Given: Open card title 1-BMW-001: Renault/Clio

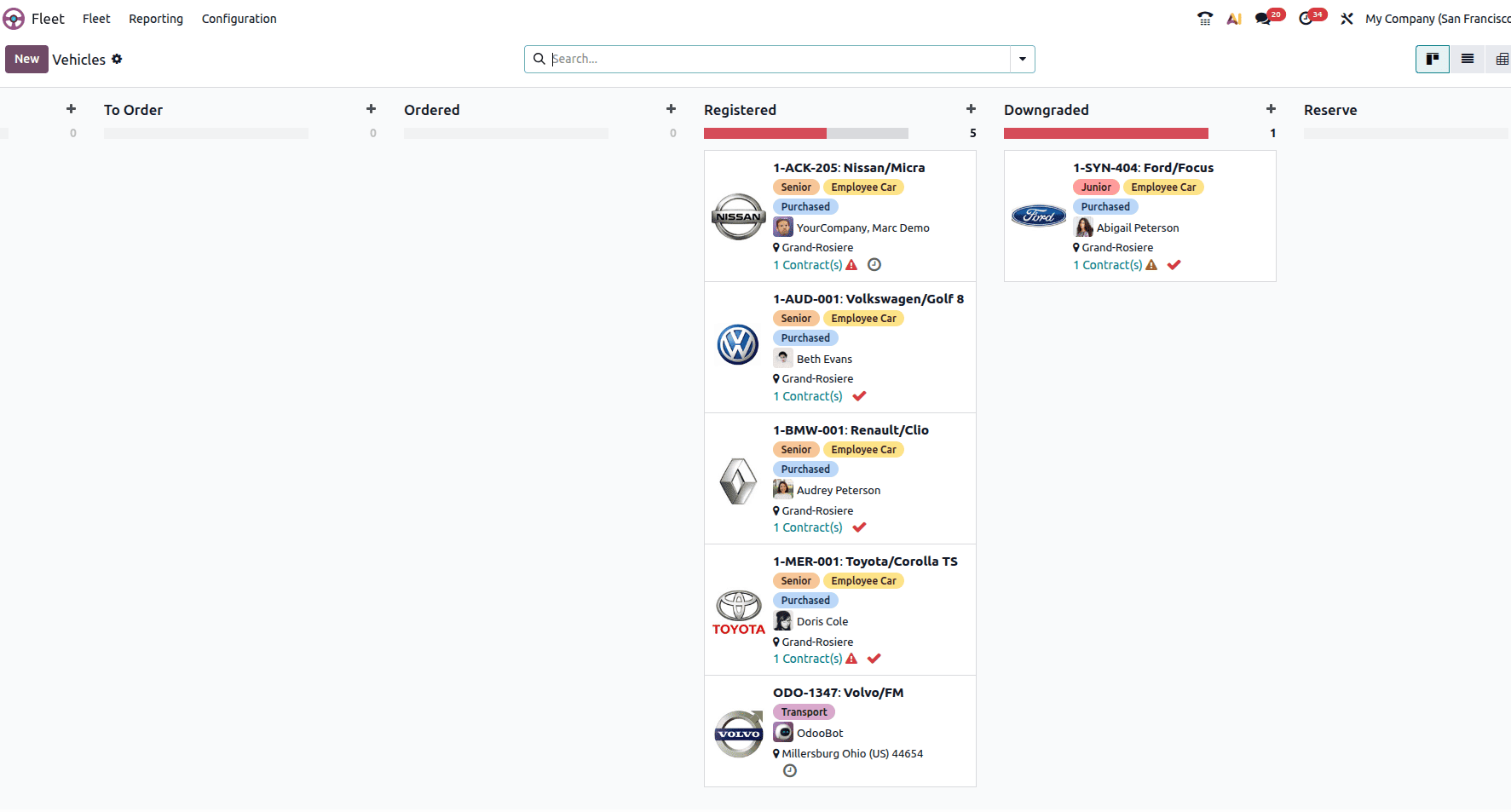Looking at the screenshot, I should pos(851,430).
